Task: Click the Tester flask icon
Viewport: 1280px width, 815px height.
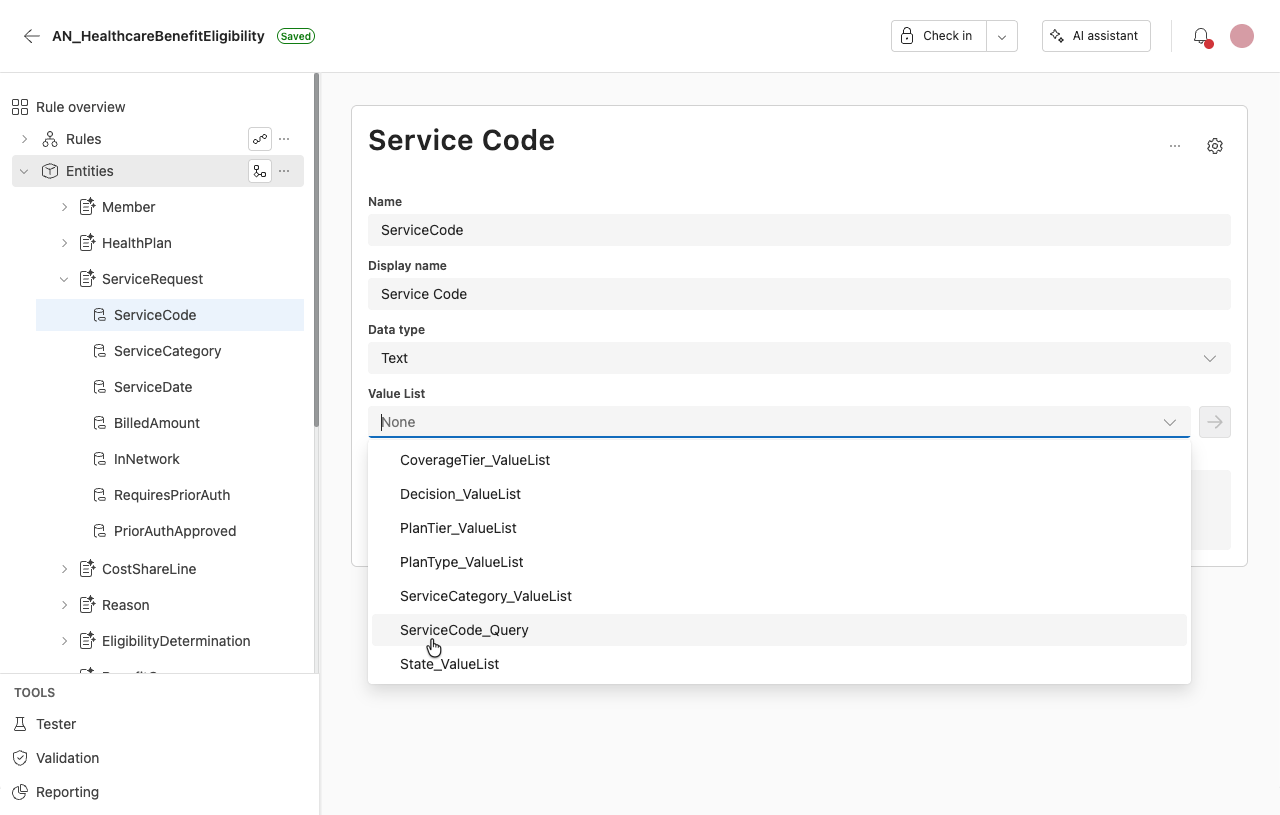Action: (20, 724)
